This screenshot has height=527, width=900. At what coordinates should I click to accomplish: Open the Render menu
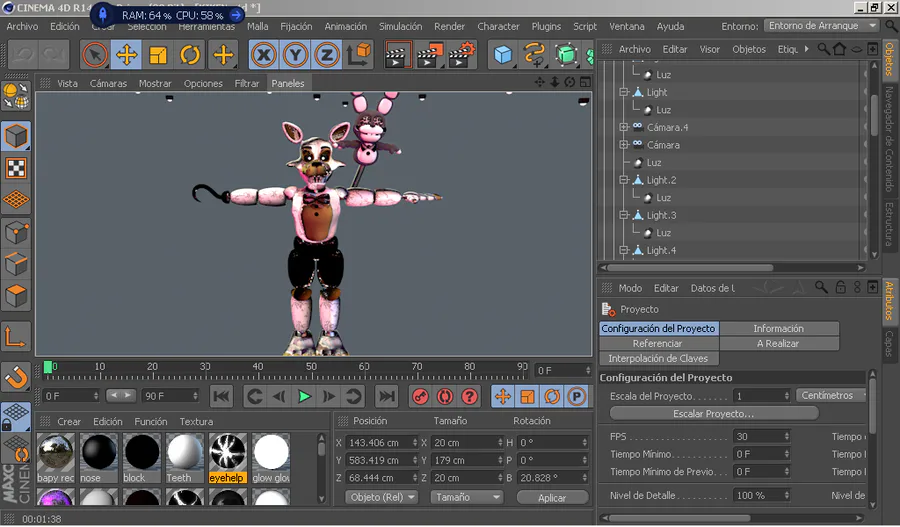[449, 26]
